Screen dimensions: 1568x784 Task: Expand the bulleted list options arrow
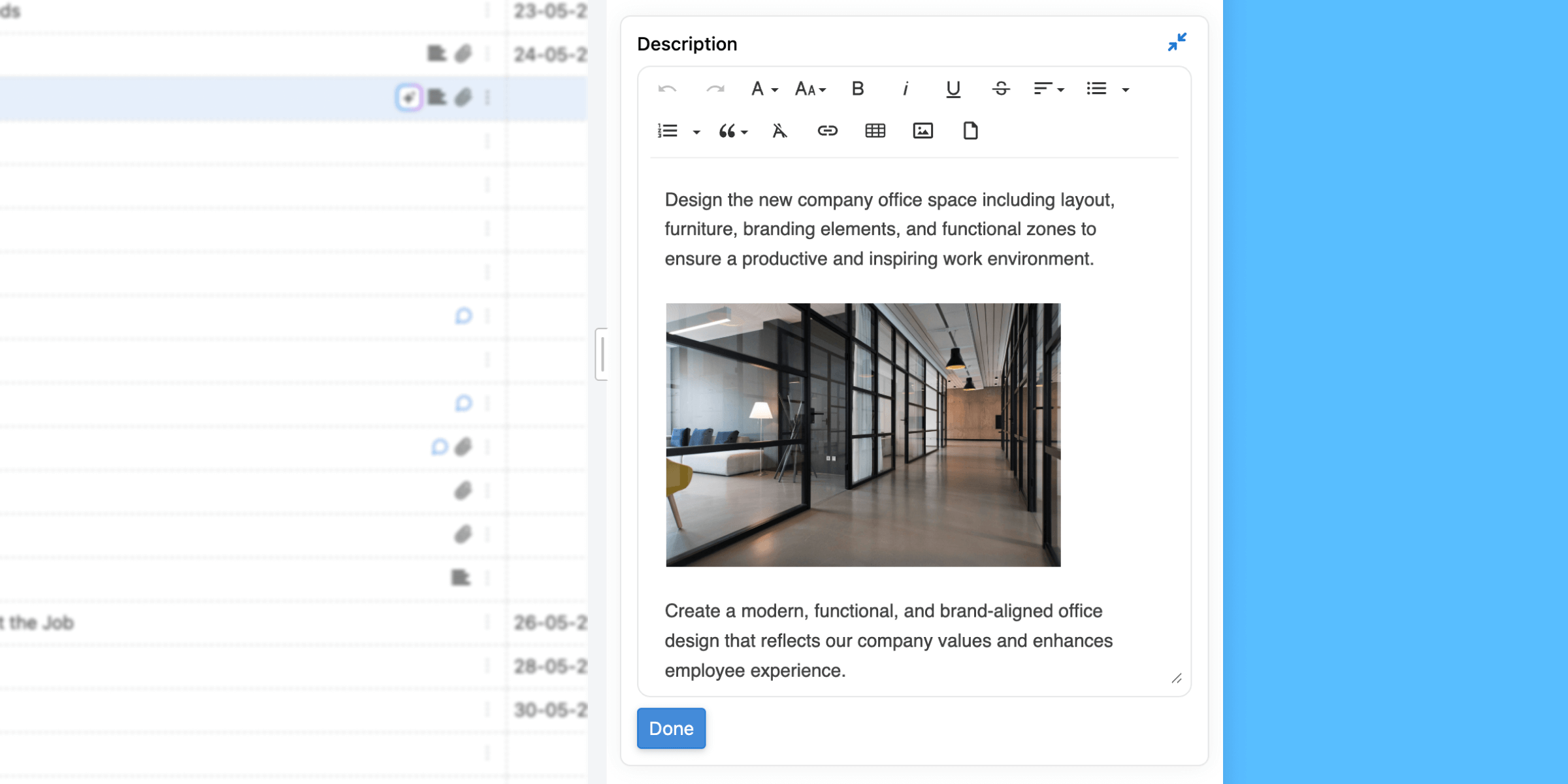click(x=1126, y=90)
